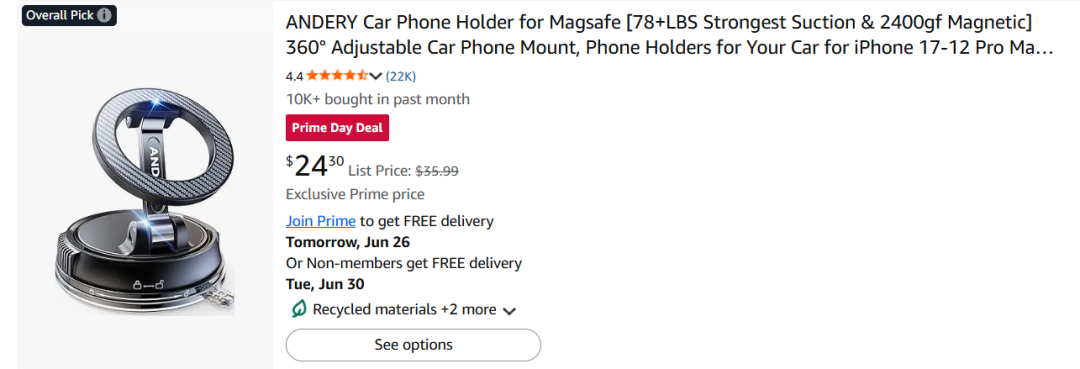The image size is (1080, 369).
Task: Click the Overall Pick label
Action: (60, 15)
